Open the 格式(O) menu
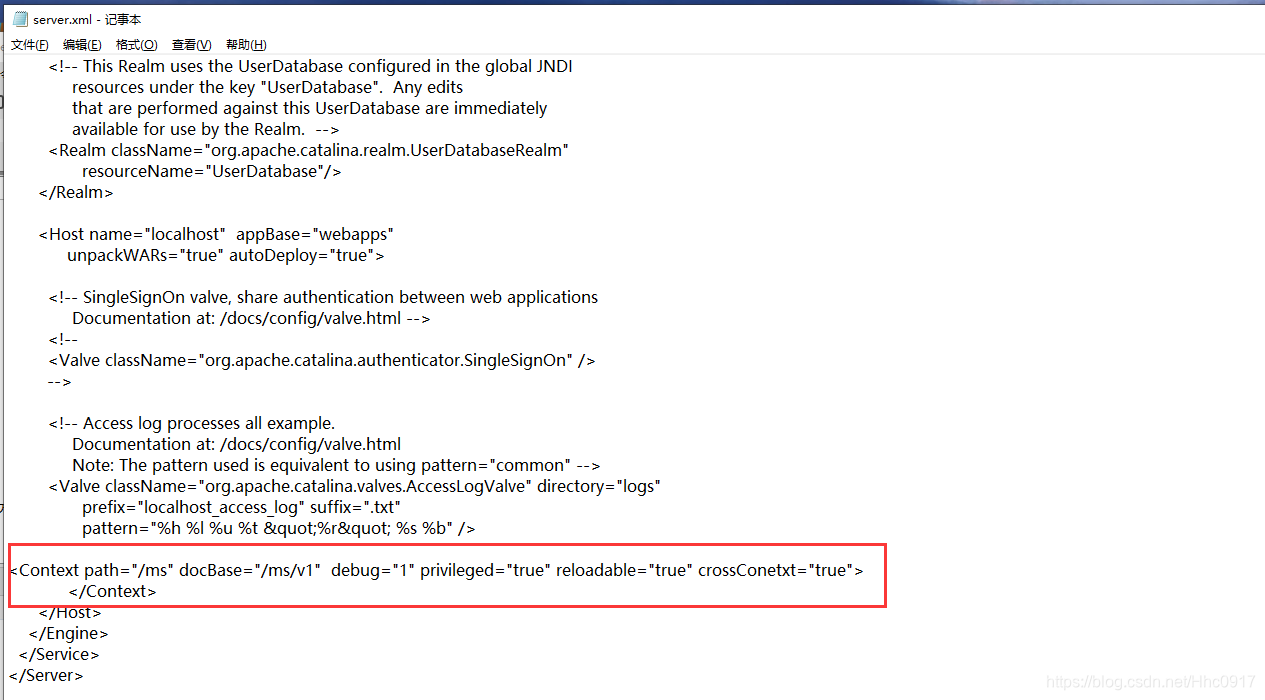 pyautogui.click(x=137, y=45)
